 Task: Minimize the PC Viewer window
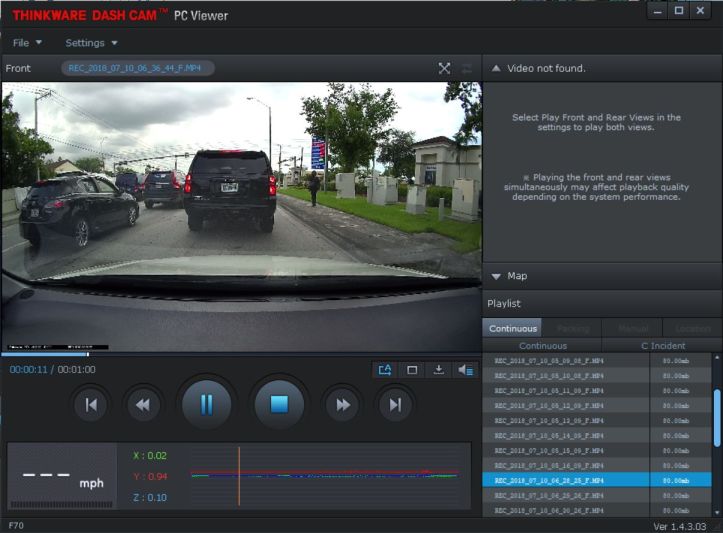pos(658,11)
